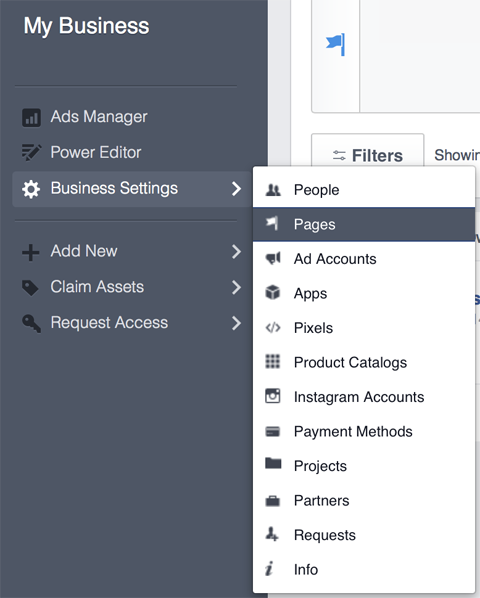Click the Projects folder icon
The height and width of the screenshot is (598, 480).
(x=273, y=463)
